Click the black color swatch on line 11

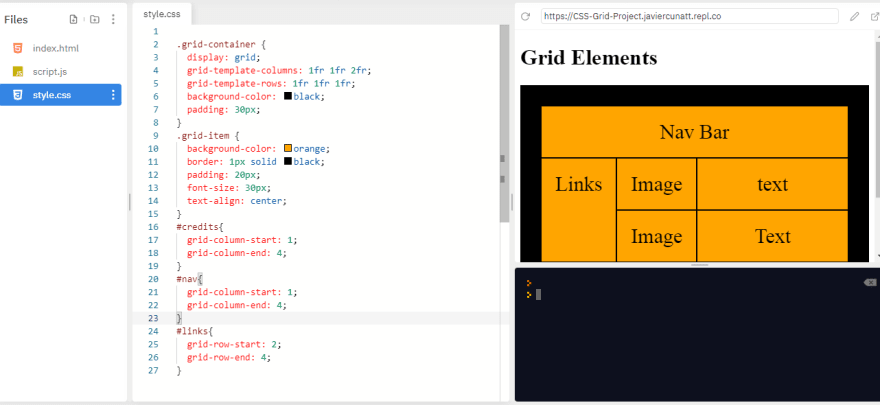pyautogui.click(x=288, y=162)
